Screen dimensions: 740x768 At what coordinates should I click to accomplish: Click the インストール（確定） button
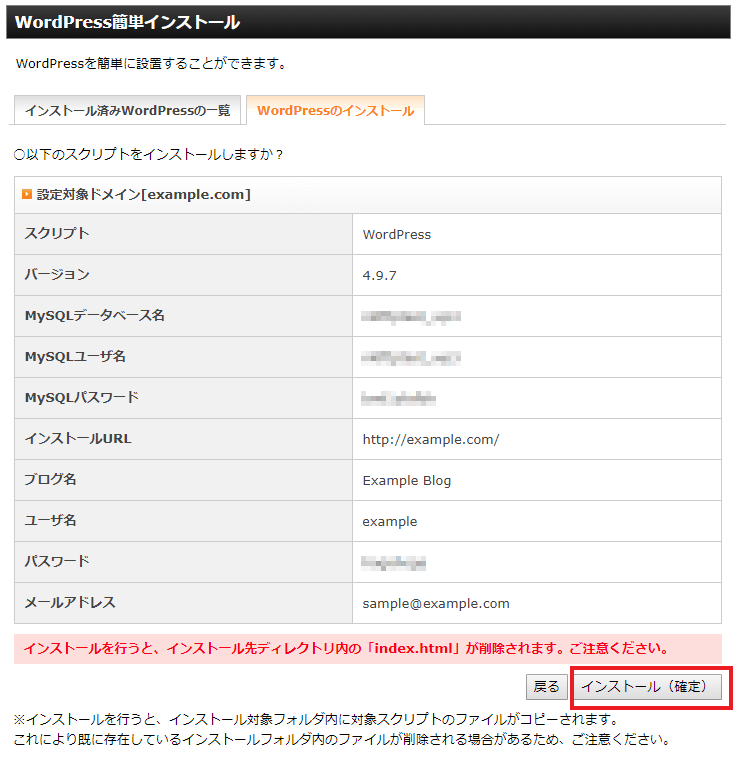click(647, 687)
